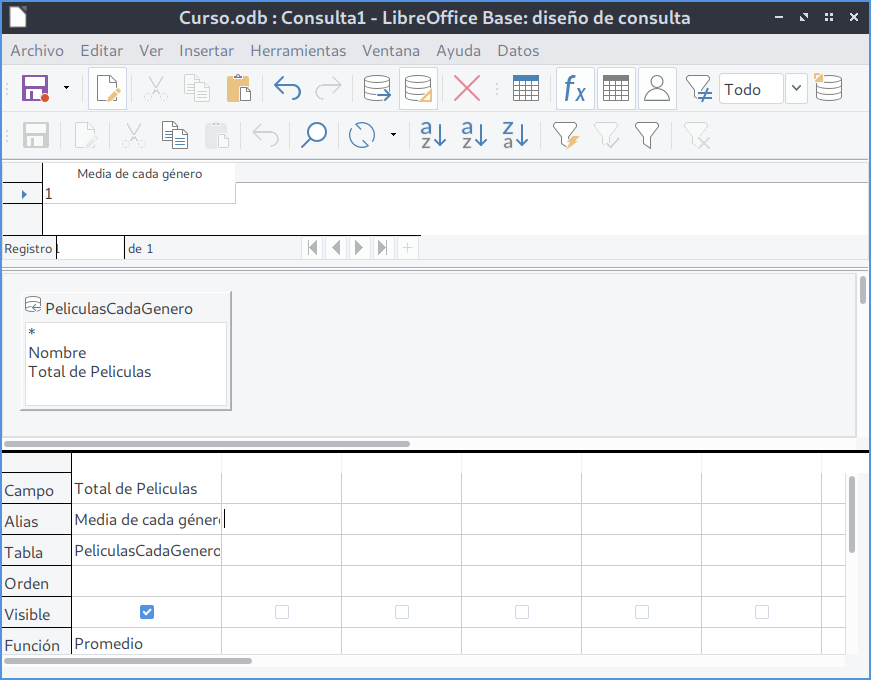
Task: Go to first record button
Action: [x=313, y=248]
